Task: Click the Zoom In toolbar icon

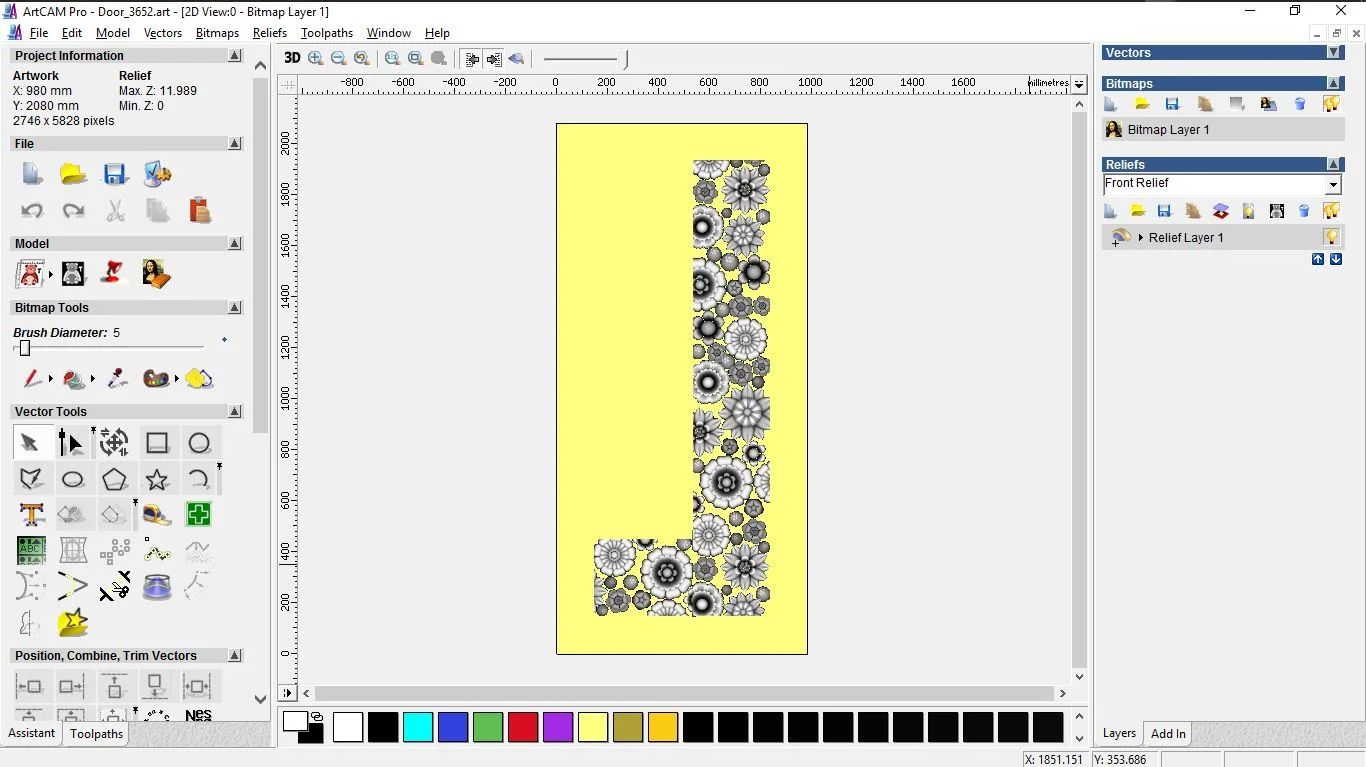Action: pos(316,58)
